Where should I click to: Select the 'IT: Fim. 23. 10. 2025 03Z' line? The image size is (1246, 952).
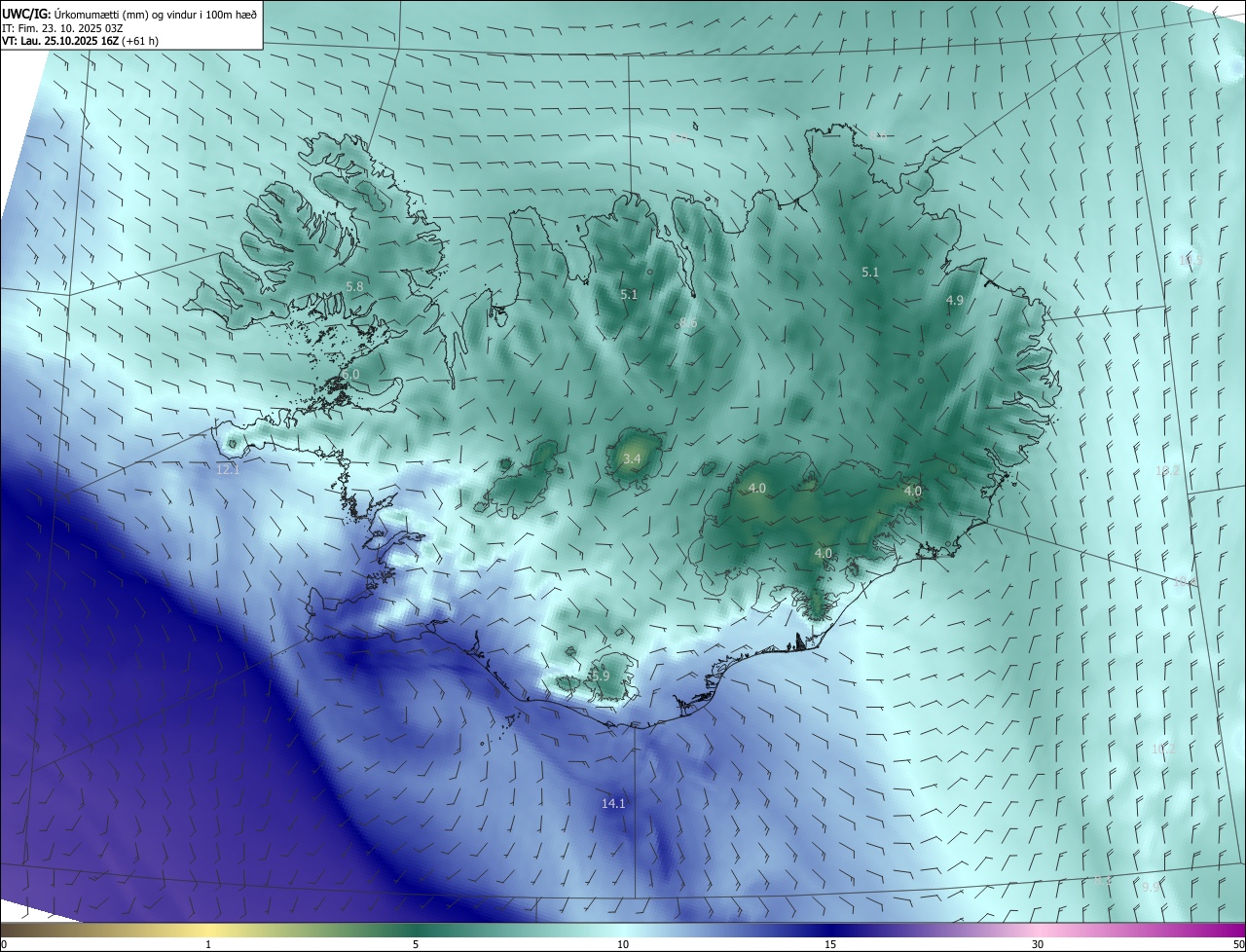tap(61, 27)
